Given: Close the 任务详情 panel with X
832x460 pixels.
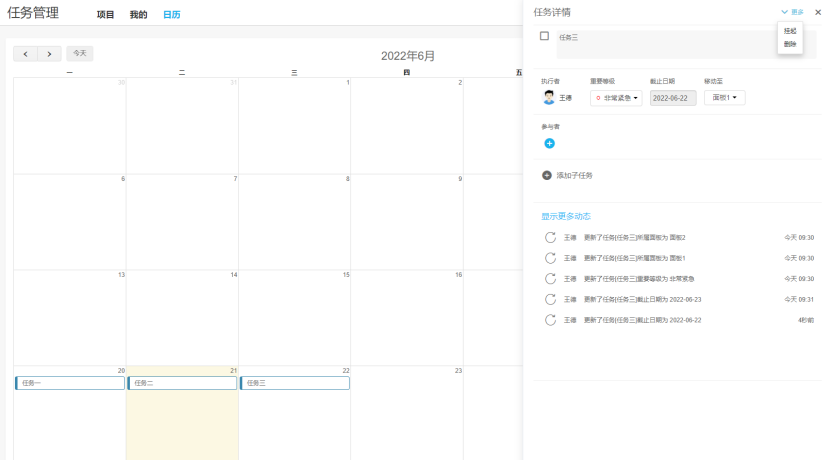Looking at the screenshot, I should (x=817, y=12).
